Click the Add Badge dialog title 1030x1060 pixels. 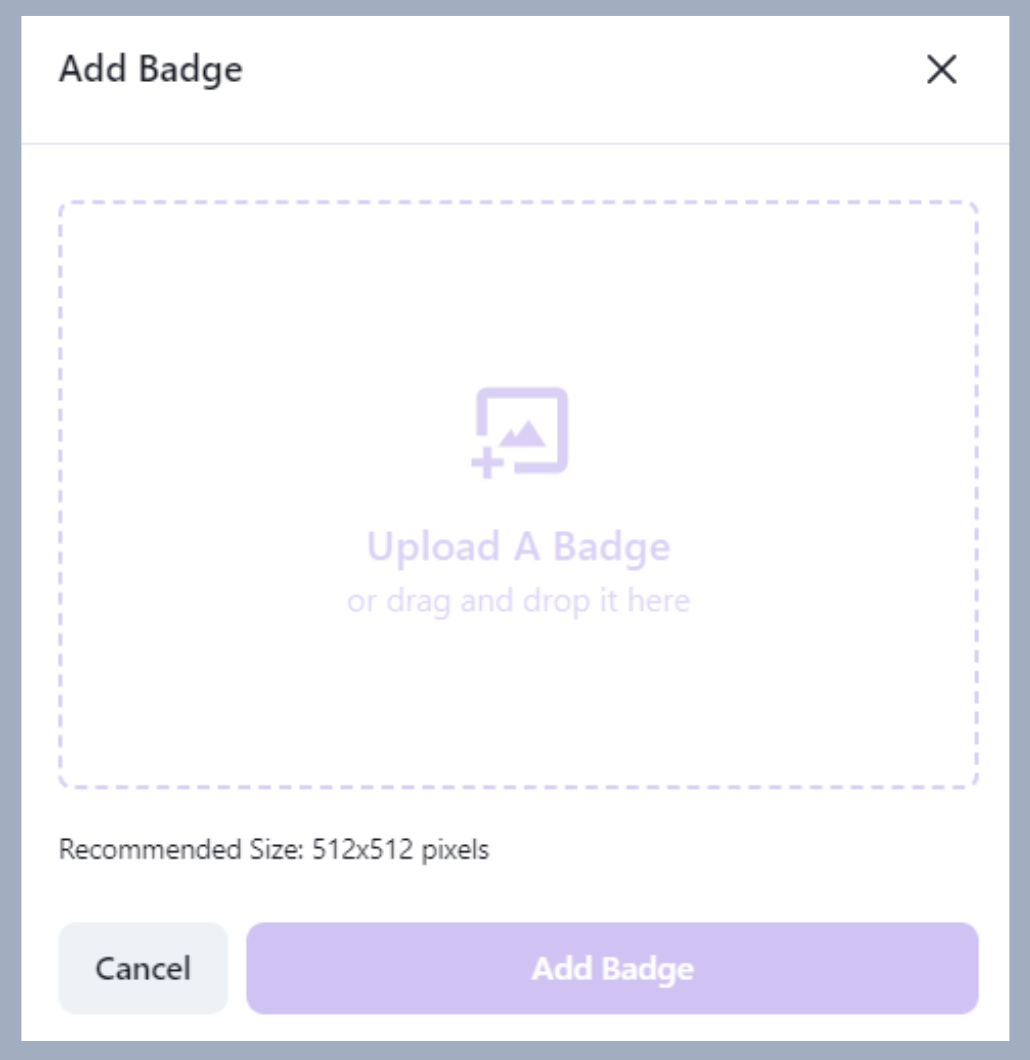[x=151, y=69]
